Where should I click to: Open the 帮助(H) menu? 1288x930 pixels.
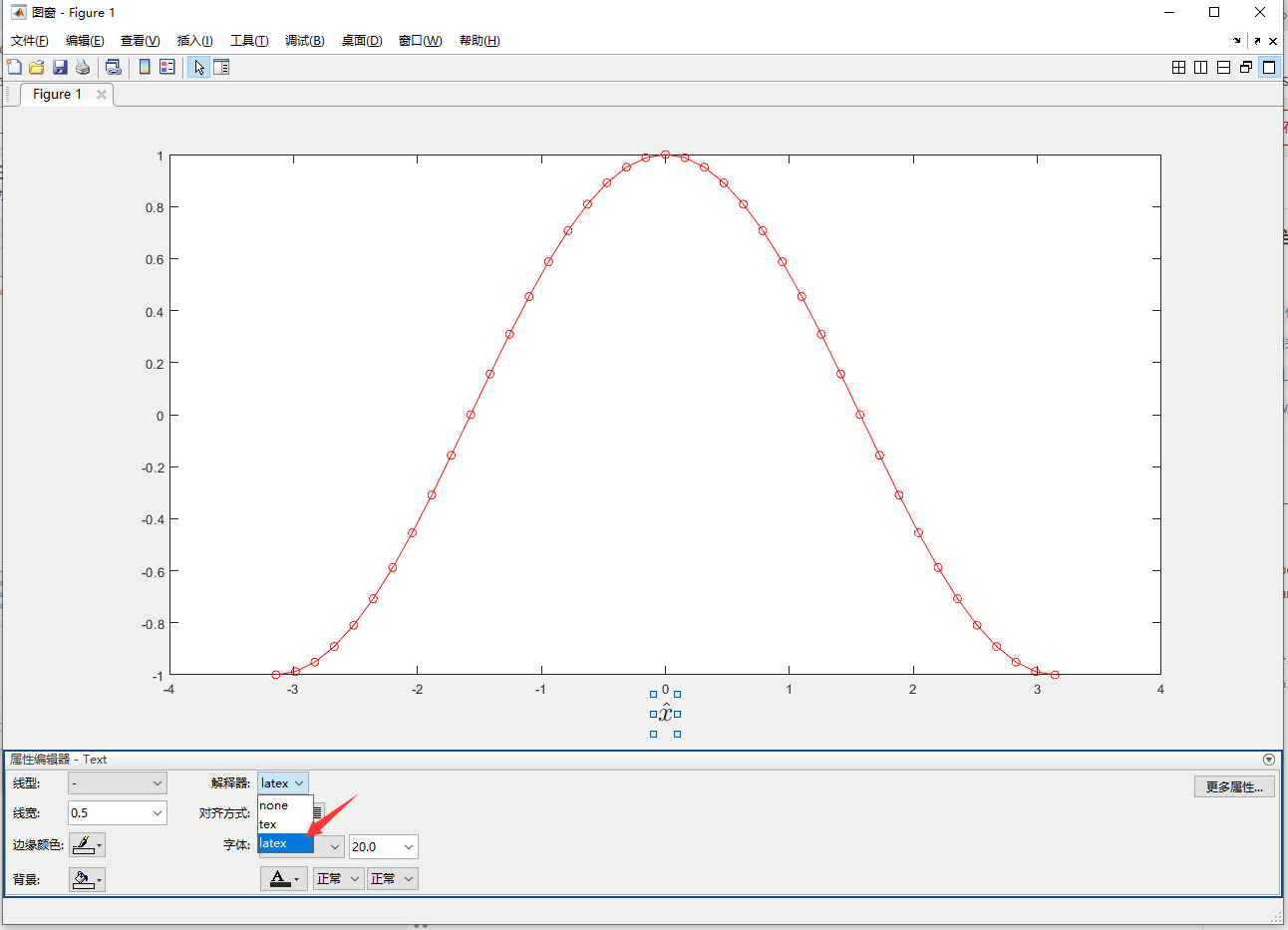point(480,41)
